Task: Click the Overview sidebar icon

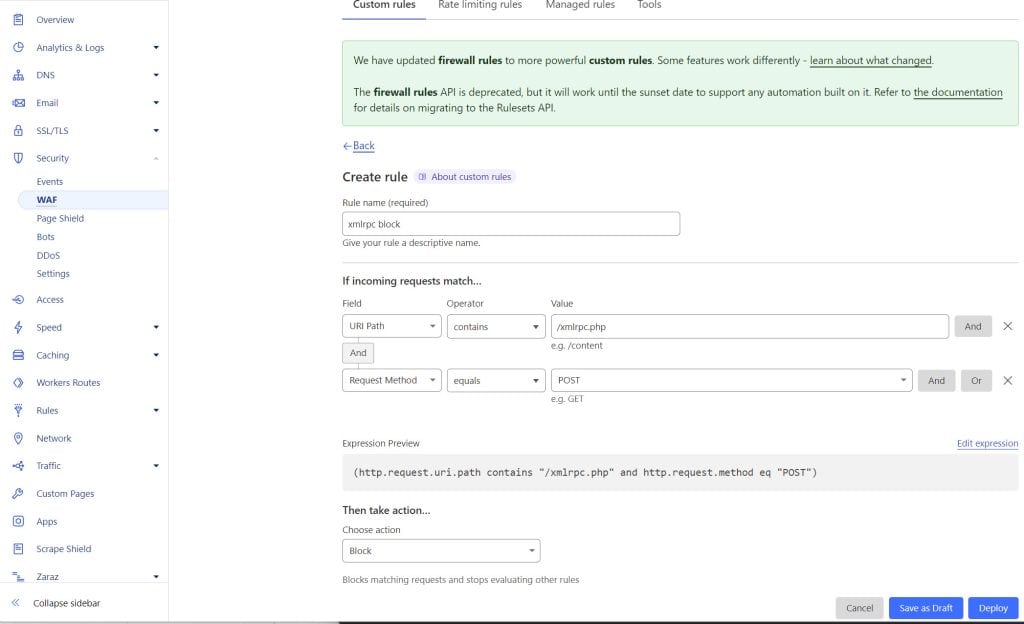Action: pyautogui.click(x=18, y=20)
